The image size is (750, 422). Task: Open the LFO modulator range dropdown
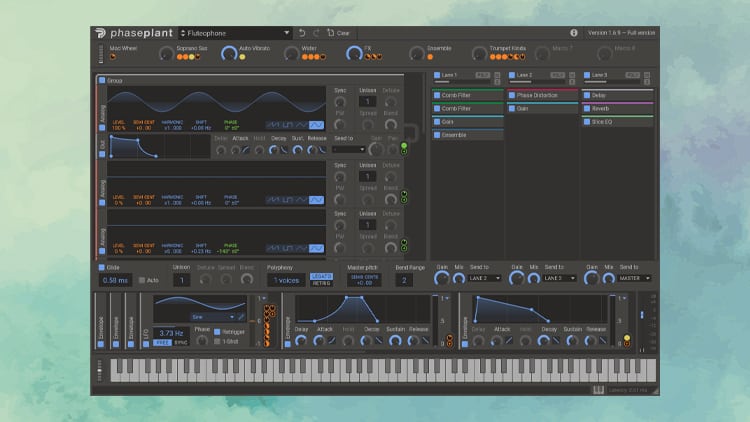(x=262, y=299)
